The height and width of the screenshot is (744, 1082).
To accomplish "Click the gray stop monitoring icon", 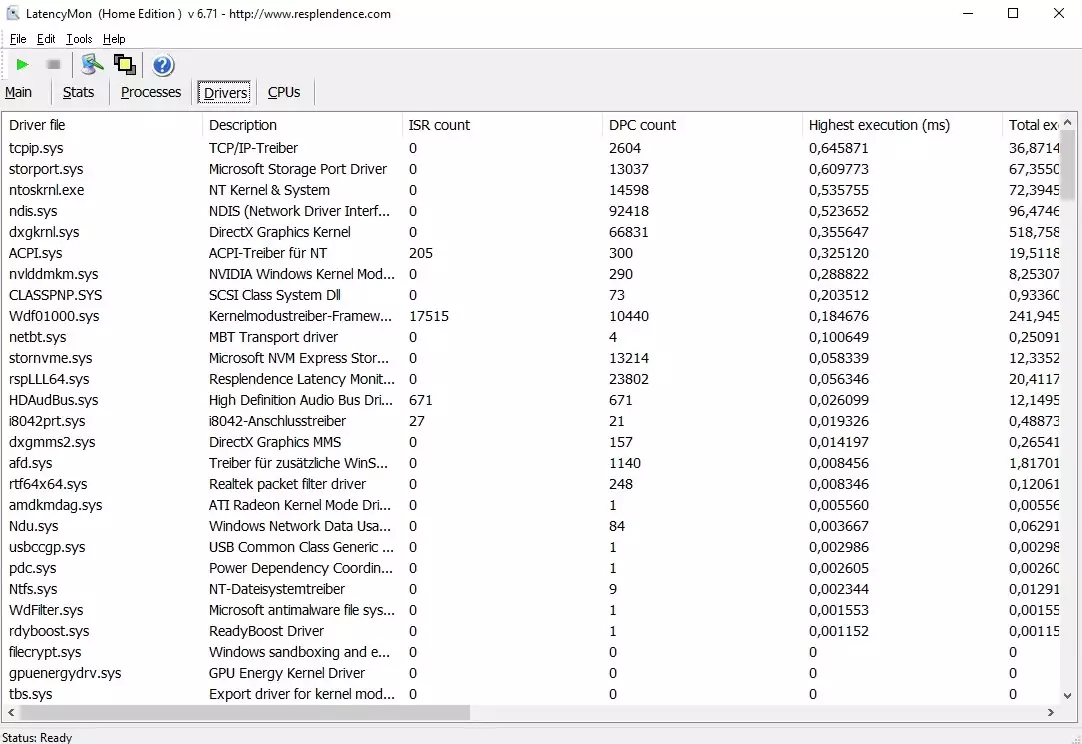I will 53,65.
